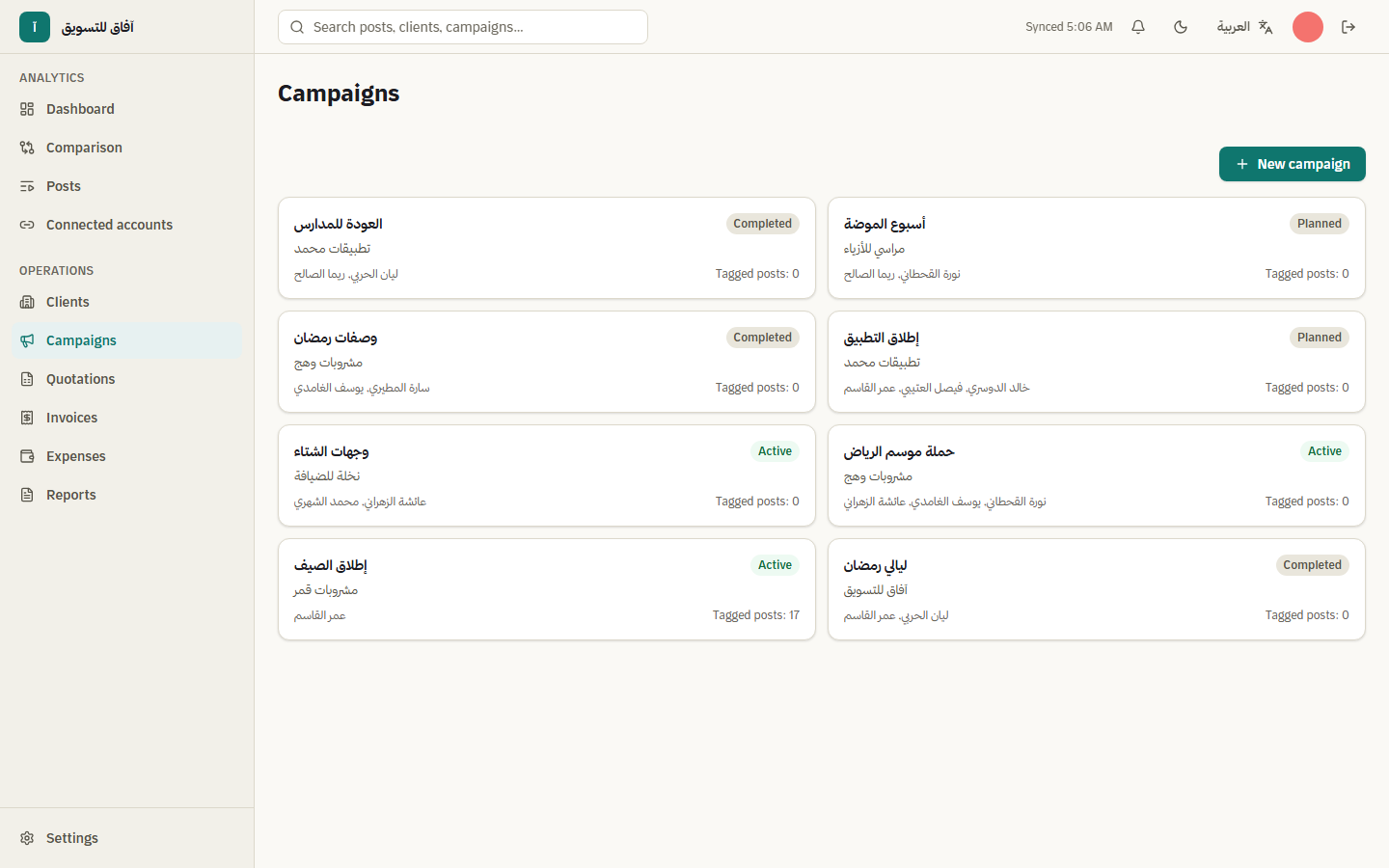This screenshot has width=1389, height=868.
Task: Click 'Tagged posts: 17' text
Action: click(x=756, y=615)
